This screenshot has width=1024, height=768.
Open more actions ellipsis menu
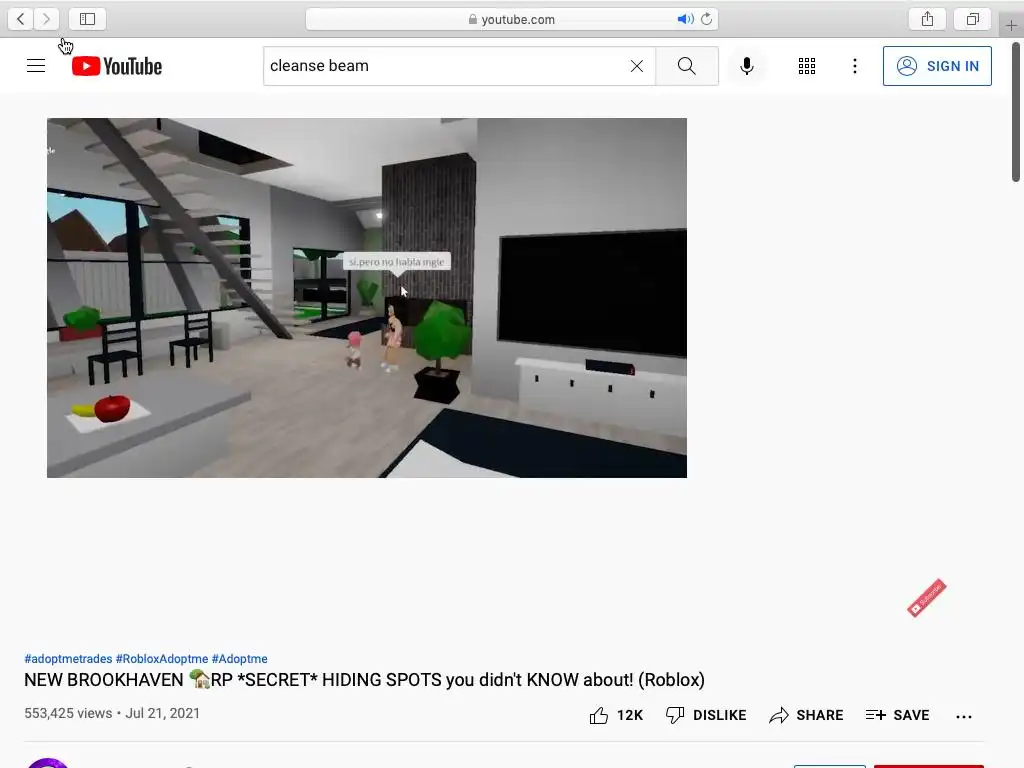(x=964, y=716)
